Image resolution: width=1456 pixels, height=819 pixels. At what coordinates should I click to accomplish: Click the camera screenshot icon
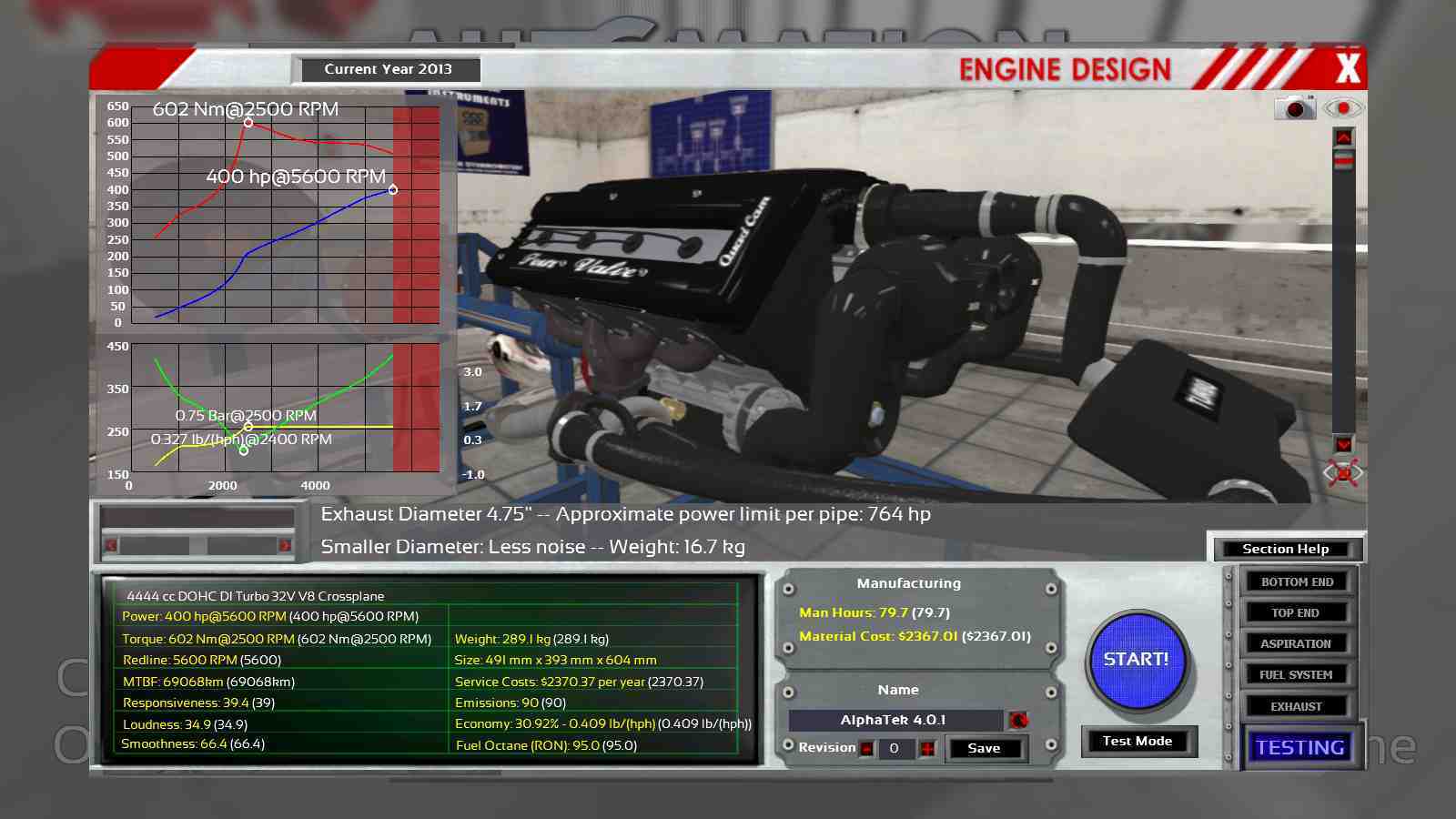tap(1294, 108)
